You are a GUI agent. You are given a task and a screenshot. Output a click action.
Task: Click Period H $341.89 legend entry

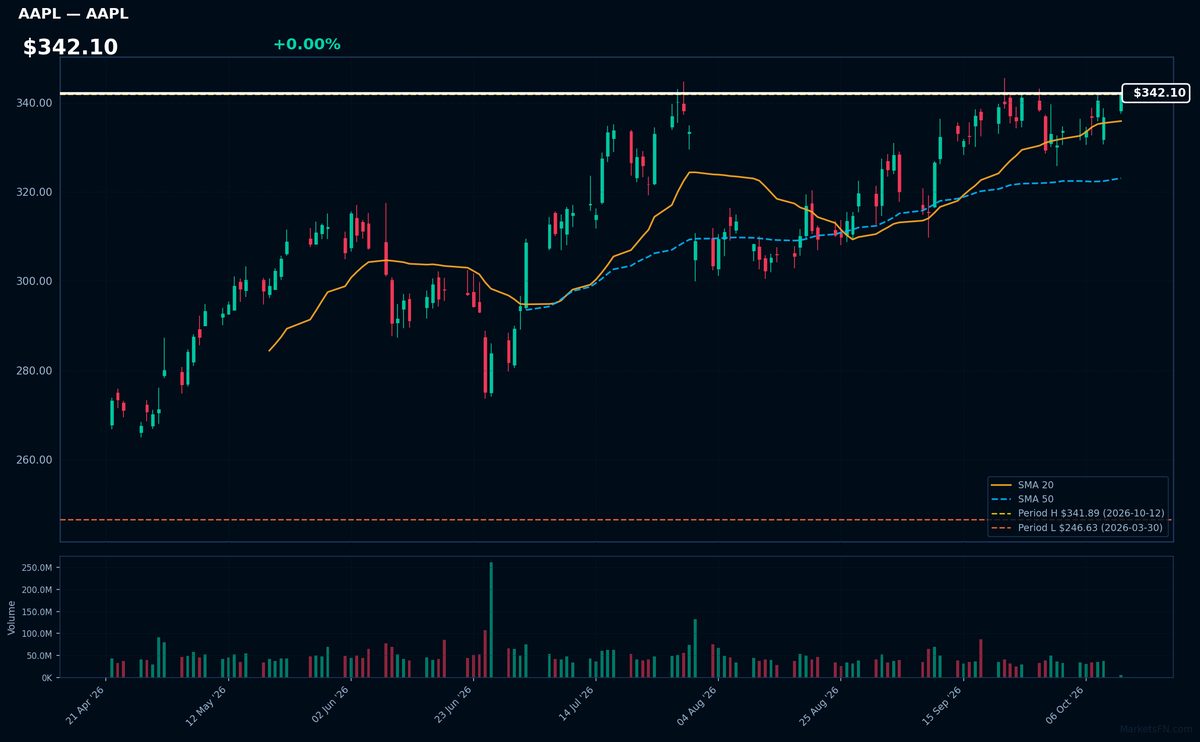(1077, 513)
